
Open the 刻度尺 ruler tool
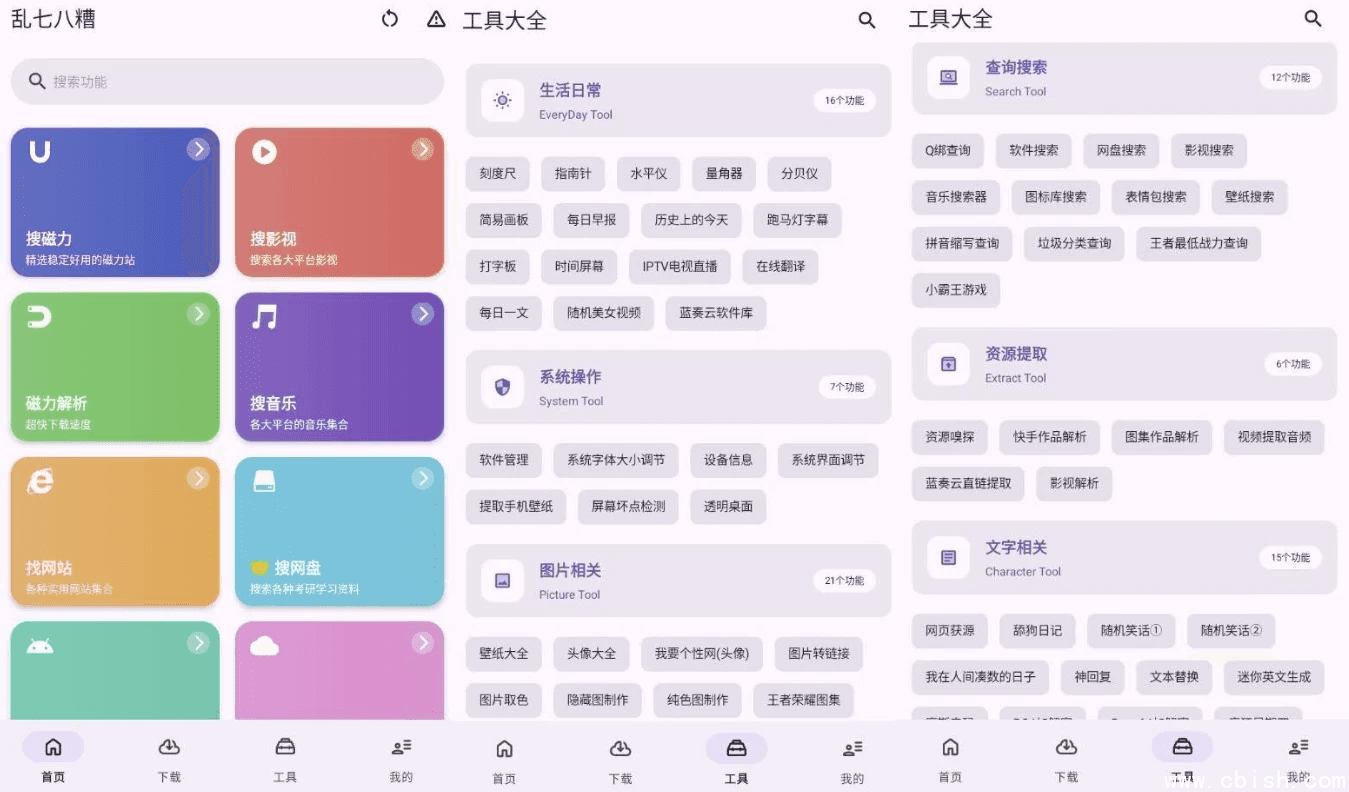click(x=498, y=173)
